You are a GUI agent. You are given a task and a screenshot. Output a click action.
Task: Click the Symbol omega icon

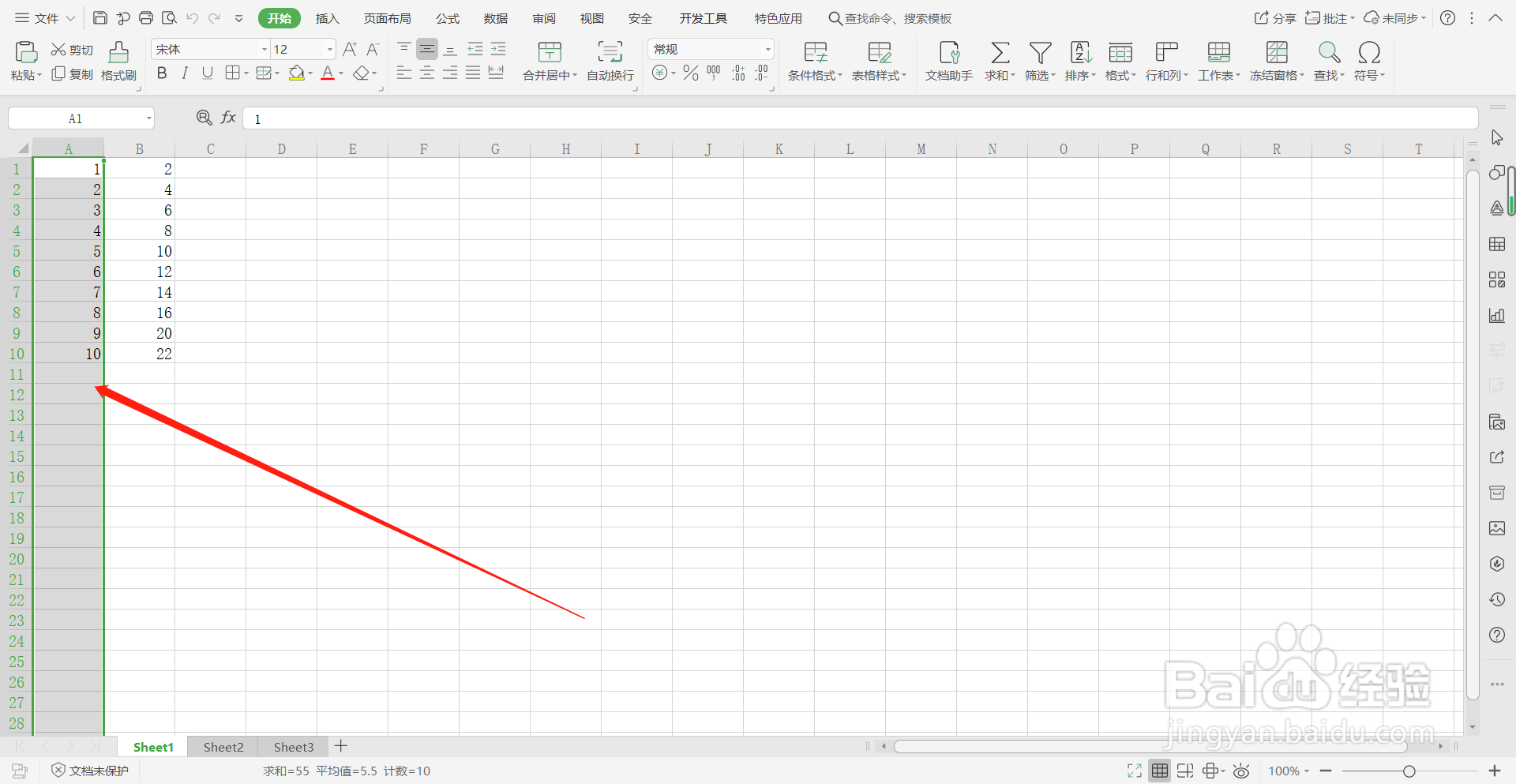point(1369,53)
